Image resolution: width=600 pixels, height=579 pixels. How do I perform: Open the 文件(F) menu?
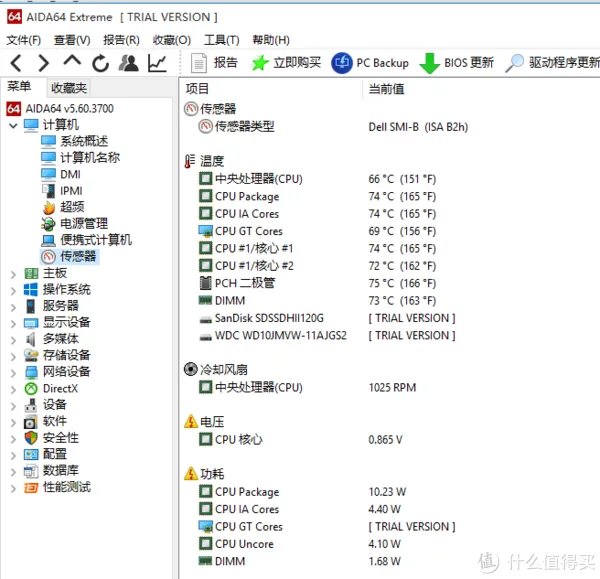tap(24, 40)
